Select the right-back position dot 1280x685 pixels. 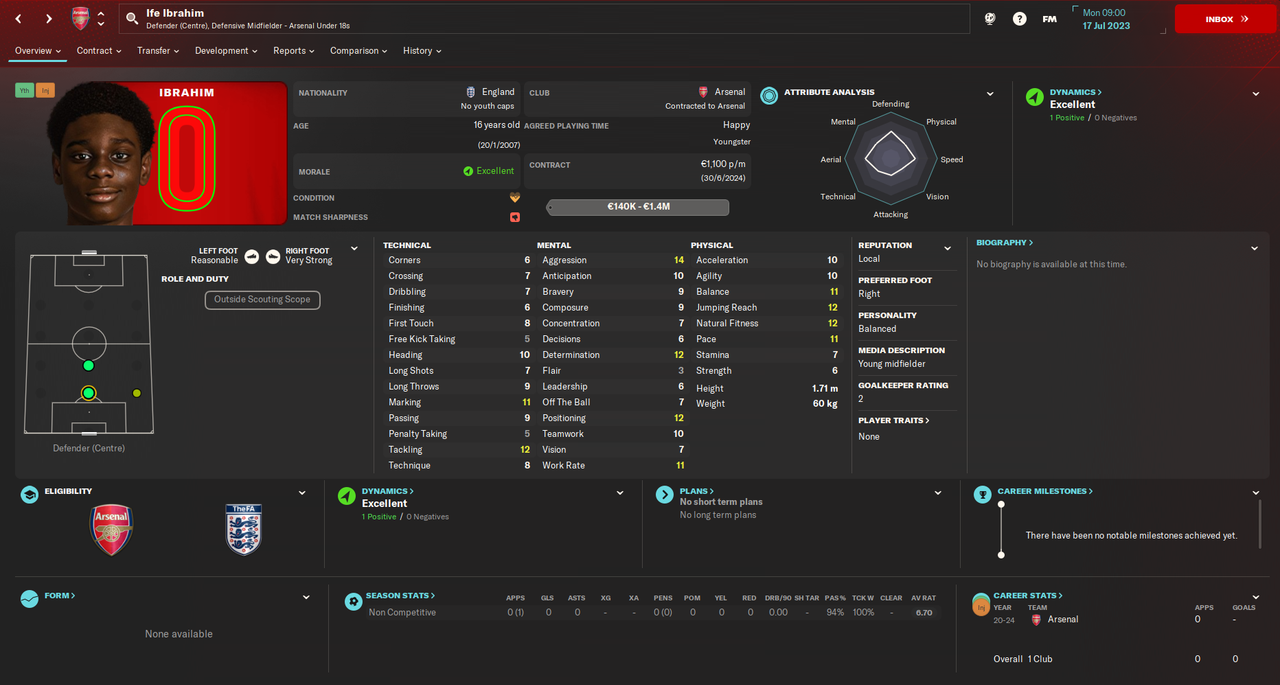tap(137, 393)
